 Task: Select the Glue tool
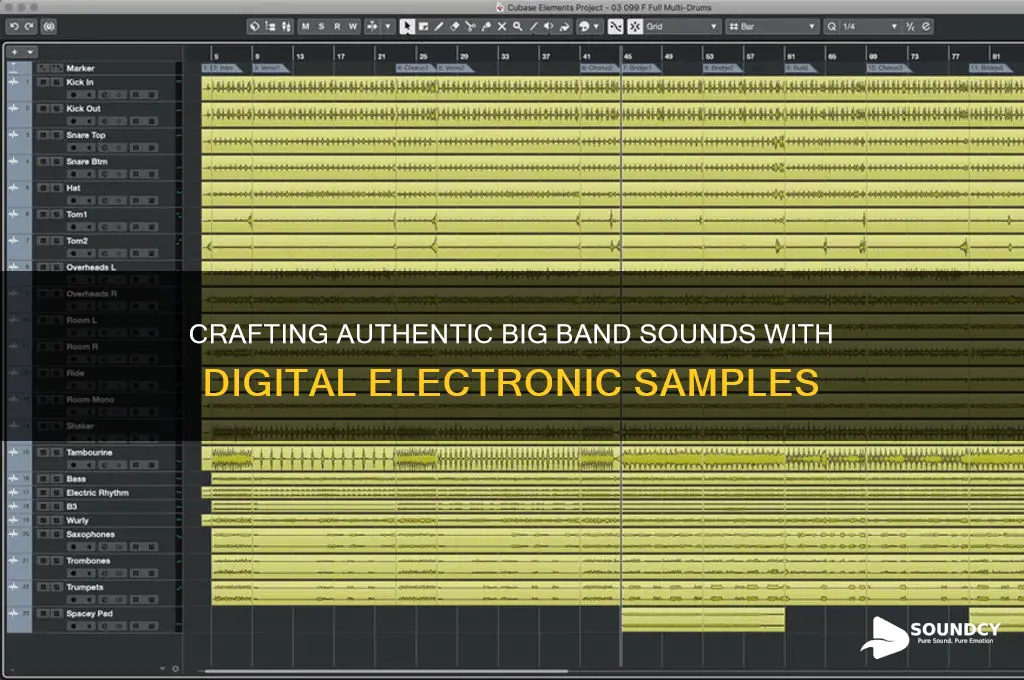point(486,26)
